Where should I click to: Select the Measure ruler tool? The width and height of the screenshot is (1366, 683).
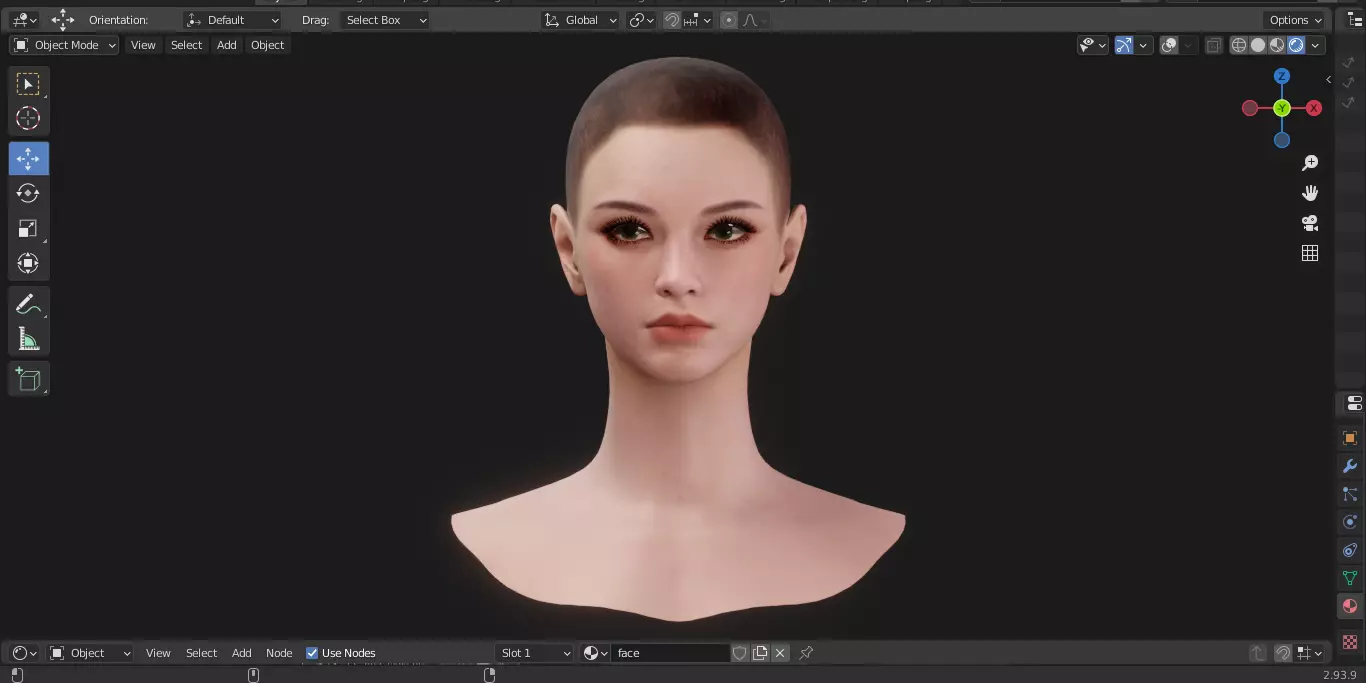click(x=28, y=339)
